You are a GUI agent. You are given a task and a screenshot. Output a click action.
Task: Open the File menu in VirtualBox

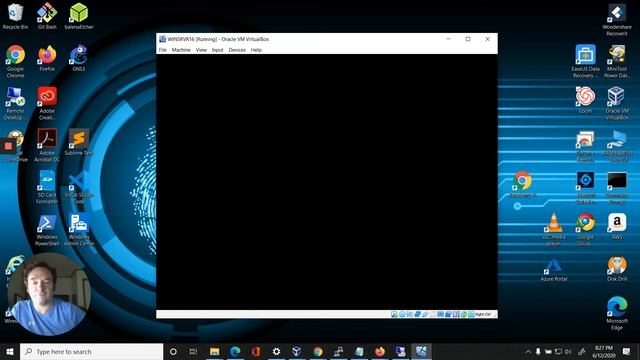coord(162,50)
